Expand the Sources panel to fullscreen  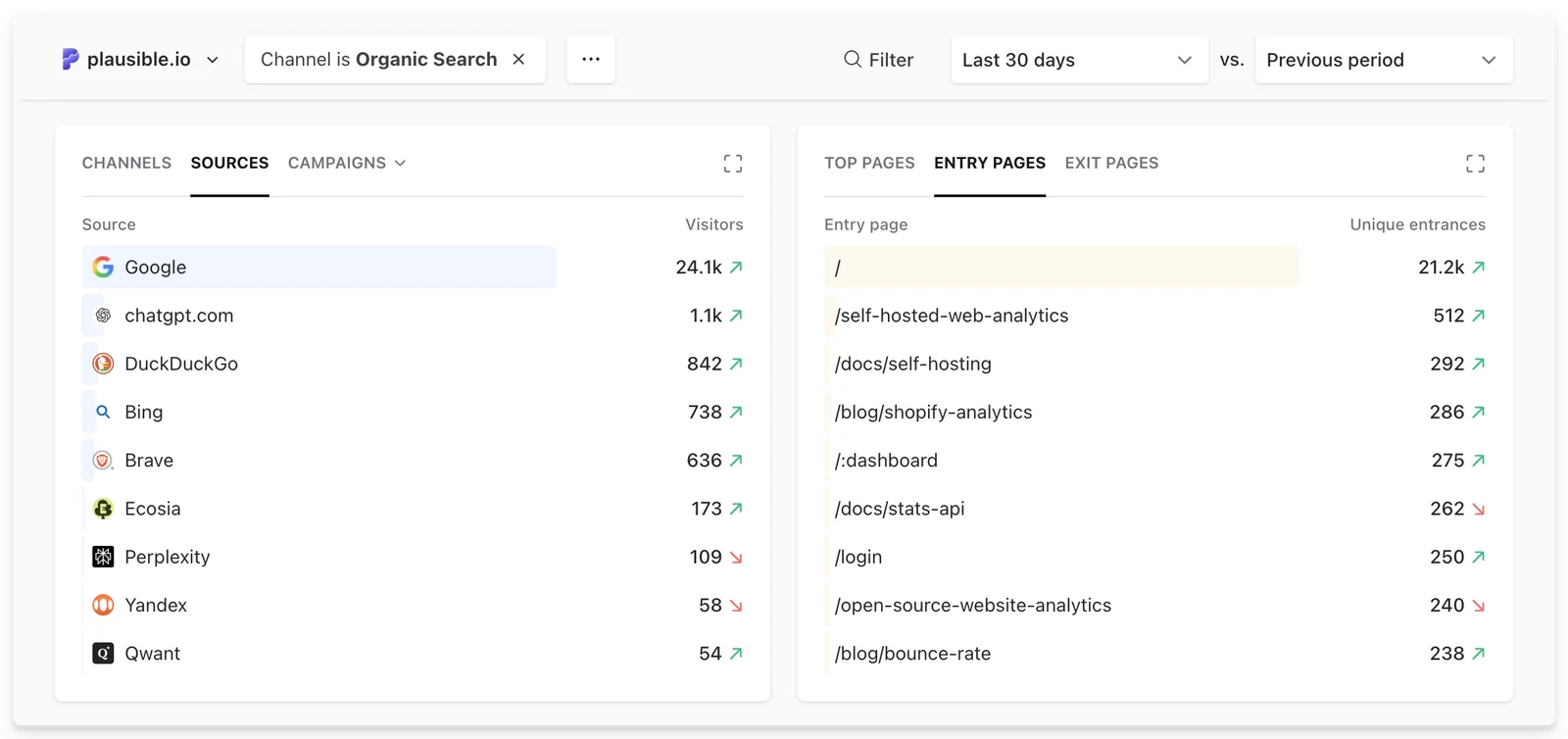tap(733, 164)
